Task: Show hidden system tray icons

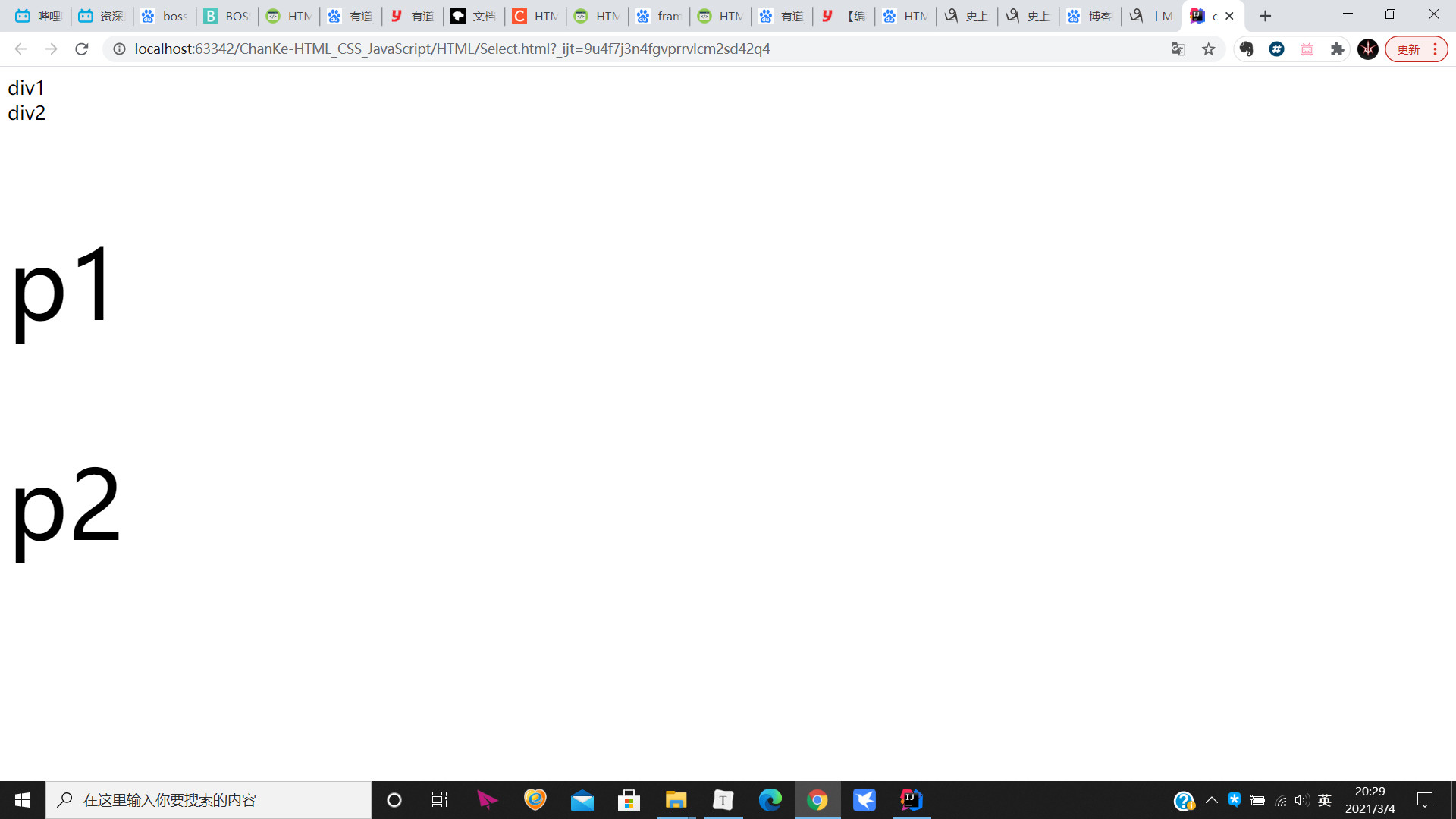Action: point(1211,800)
